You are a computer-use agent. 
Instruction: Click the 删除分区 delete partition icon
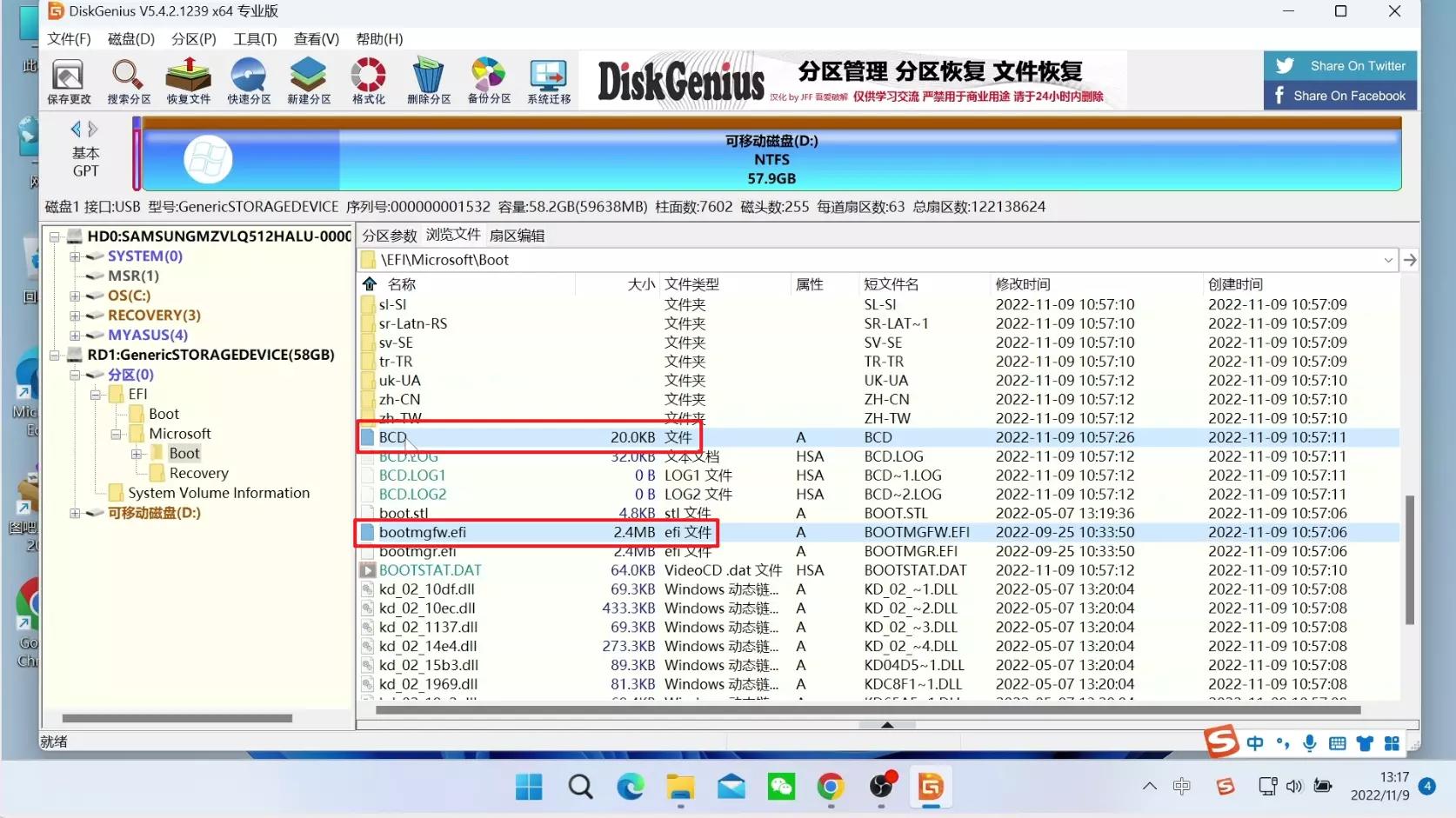pos(428,80)
